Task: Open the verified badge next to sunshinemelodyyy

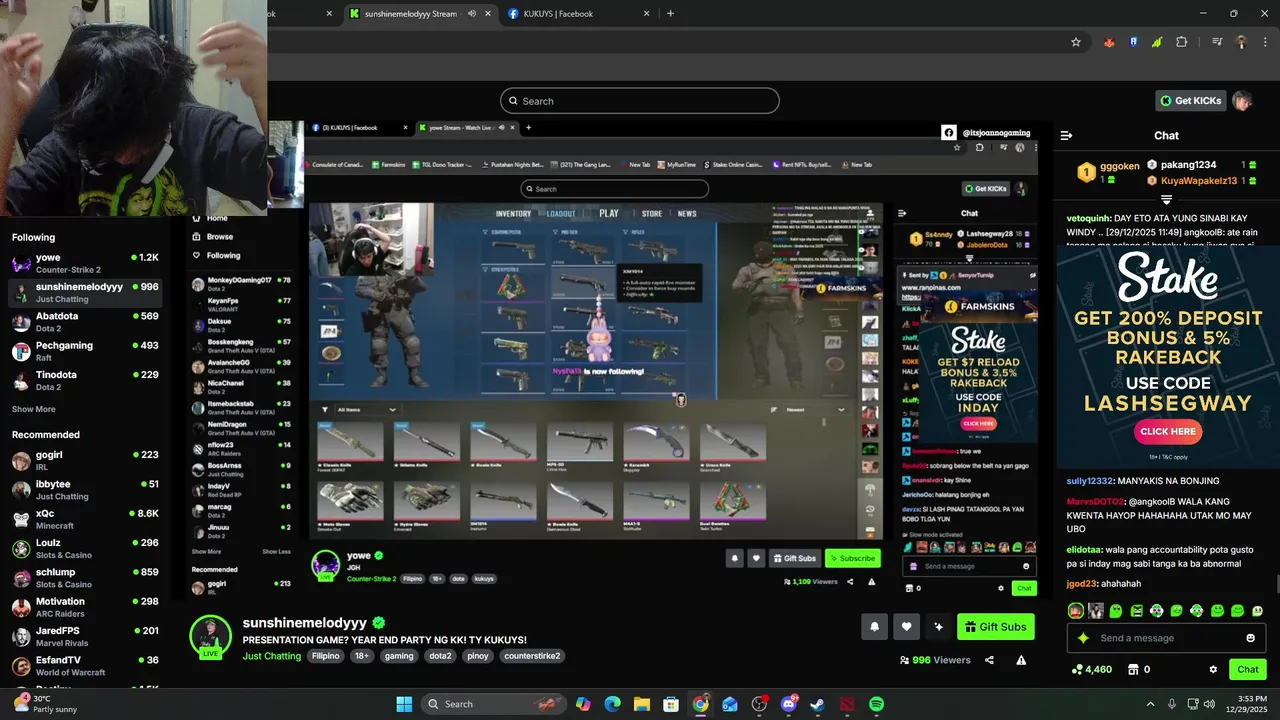Action: pos(379,623)
